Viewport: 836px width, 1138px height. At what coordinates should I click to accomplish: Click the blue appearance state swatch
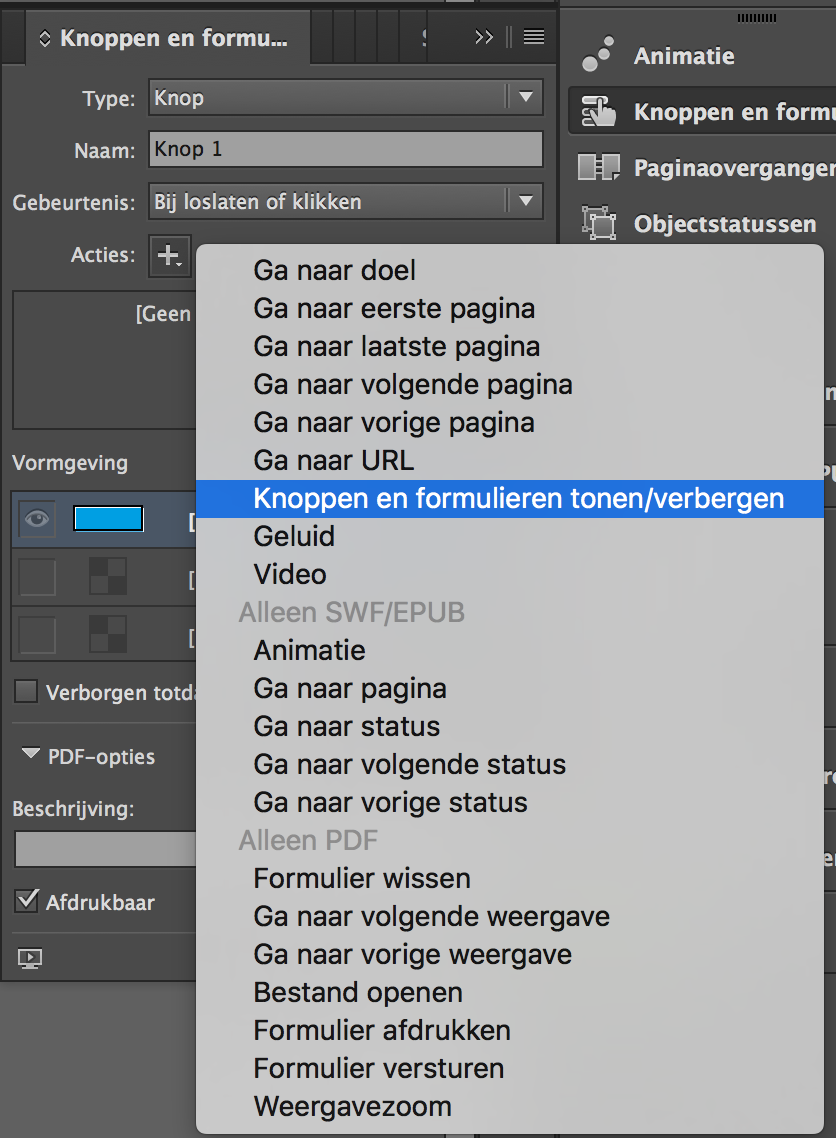[x=108, y=519]
